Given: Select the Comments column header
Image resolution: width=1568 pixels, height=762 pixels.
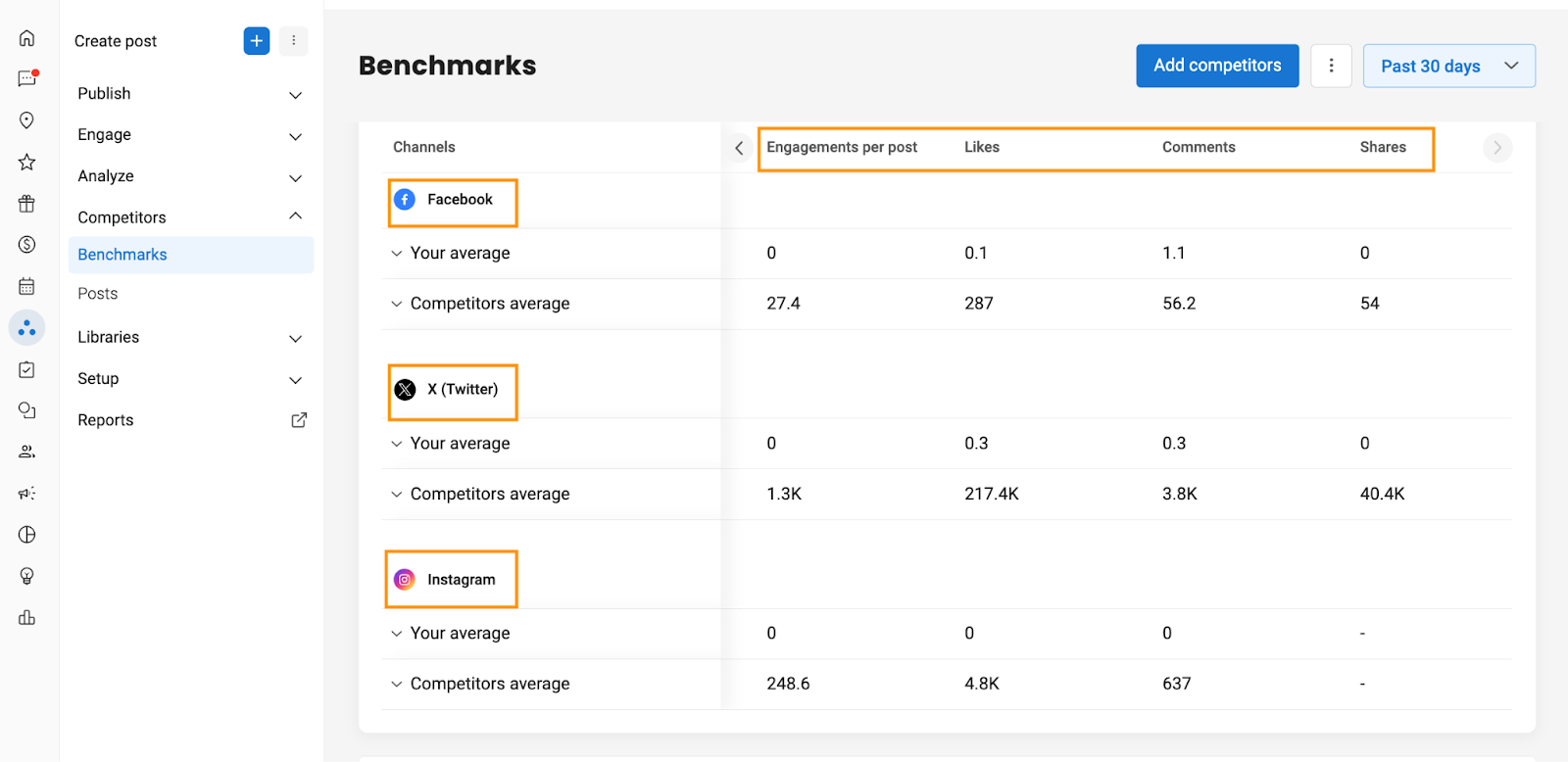Looking at the screenshot, I should pos(1199,147).
